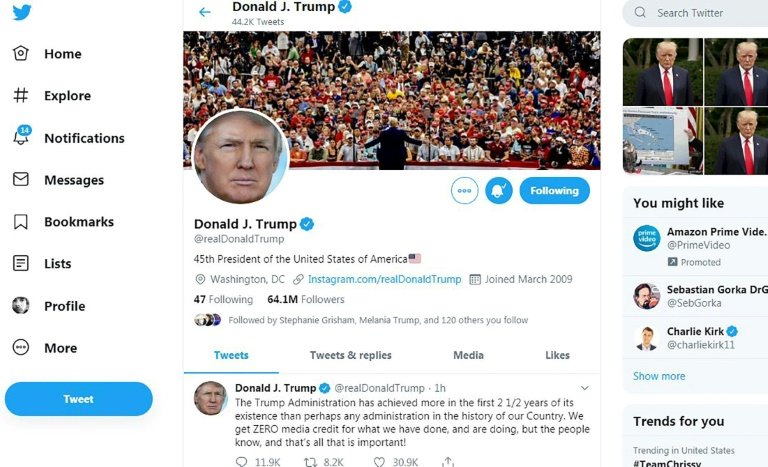Expand the More menu in sidebar

pos(21,347)
